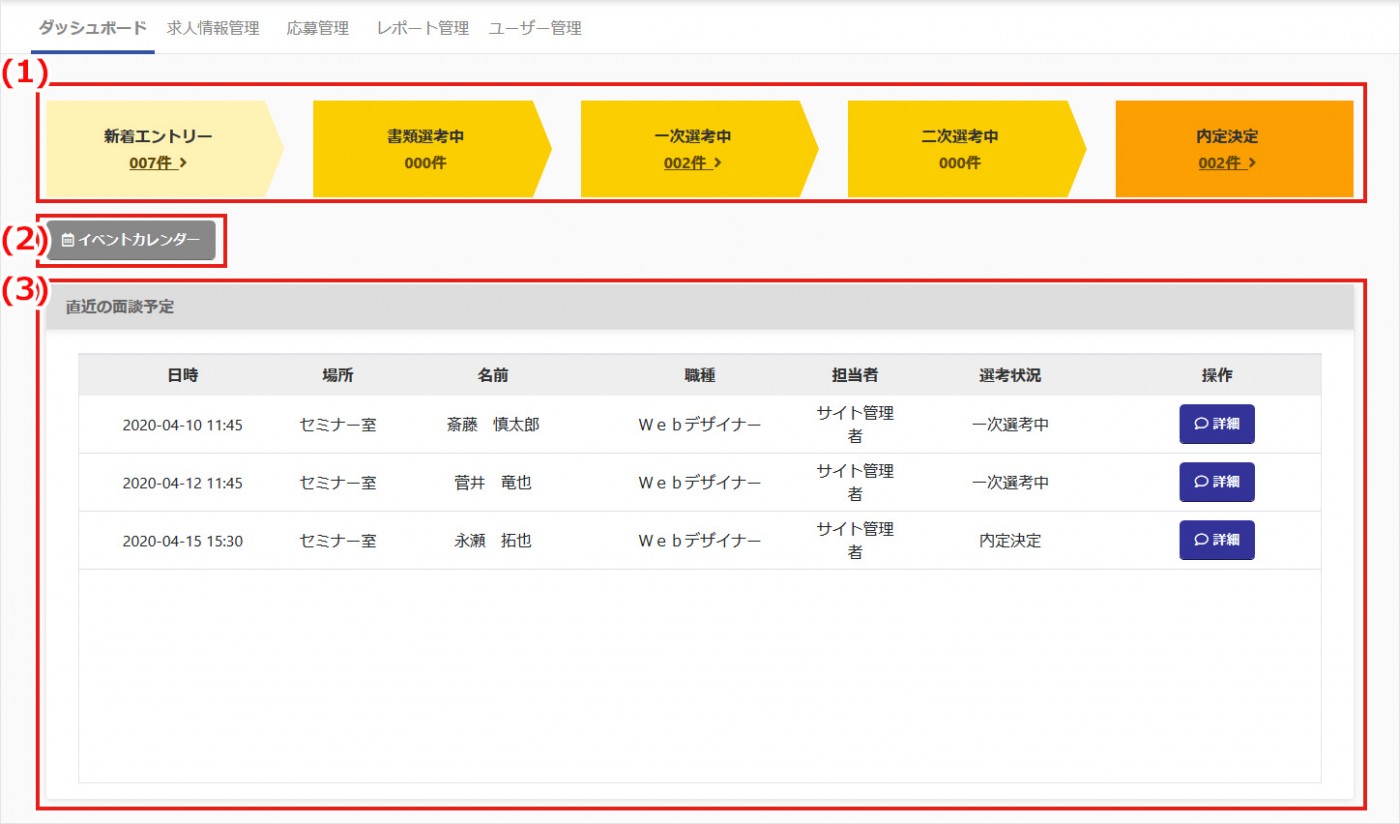
Task: Click the 職種 column header
Action: coord(699,375)
